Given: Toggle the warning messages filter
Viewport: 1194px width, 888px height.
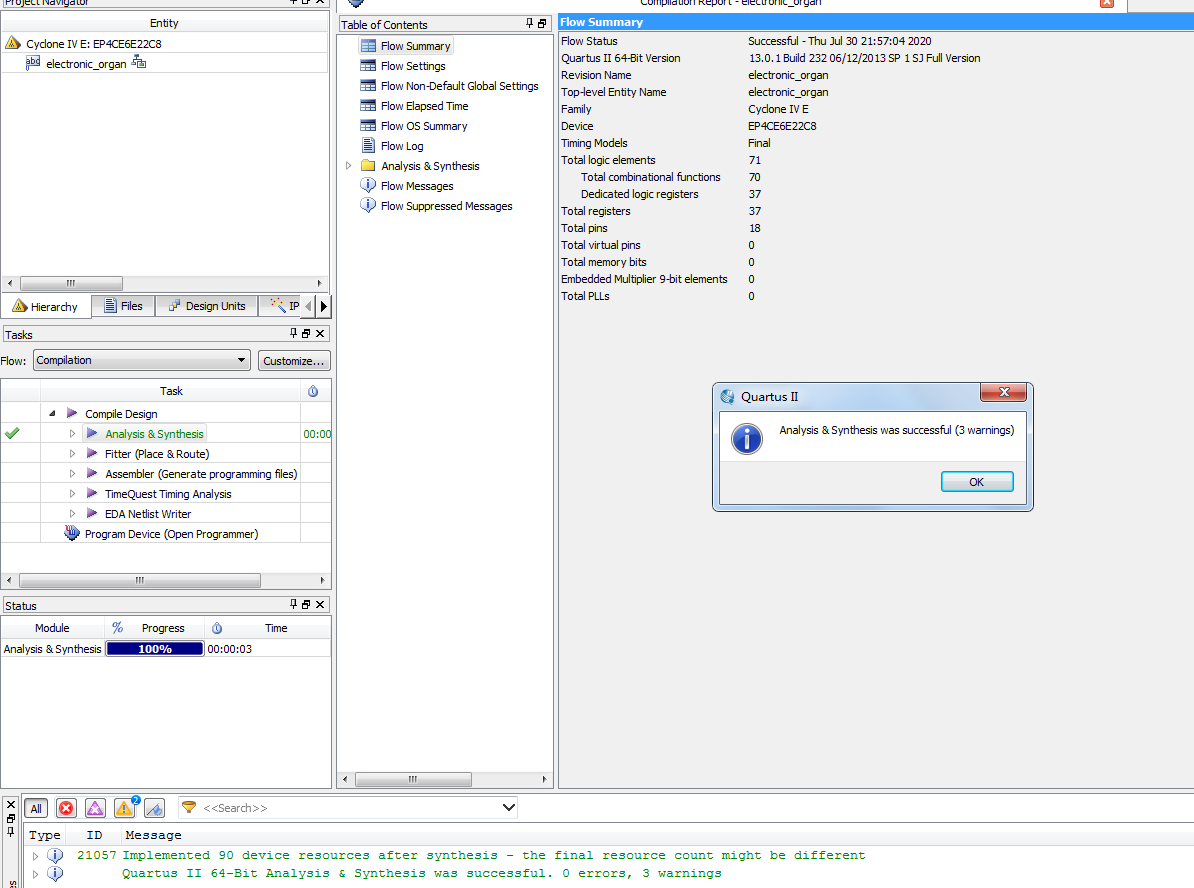Looking at the screenshot, I should [125, 807].
